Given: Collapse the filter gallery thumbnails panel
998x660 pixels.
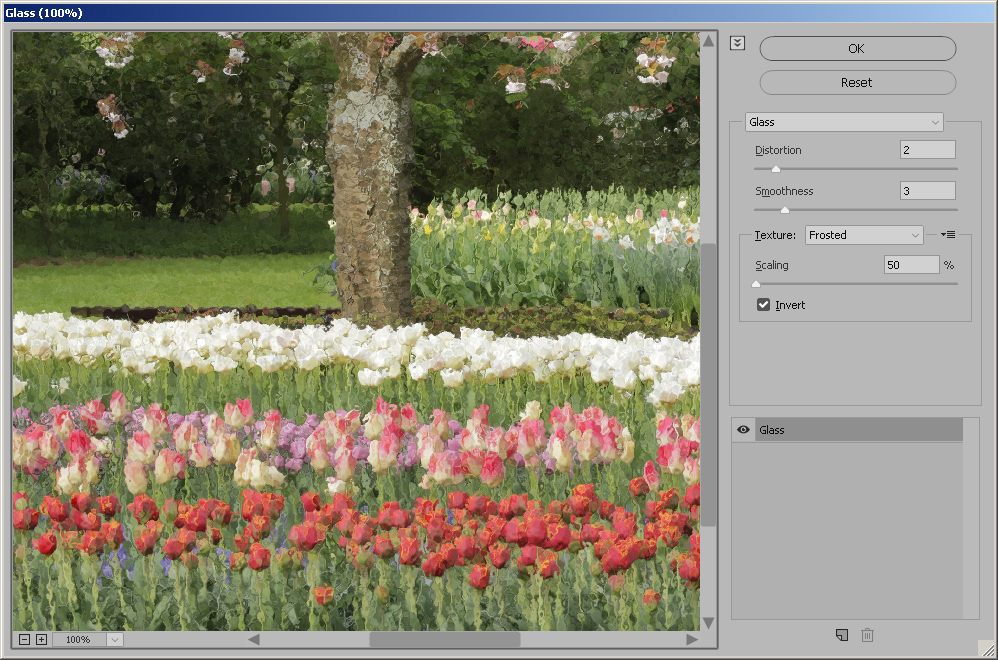Looking at the screenshot, I should [738, 43].
